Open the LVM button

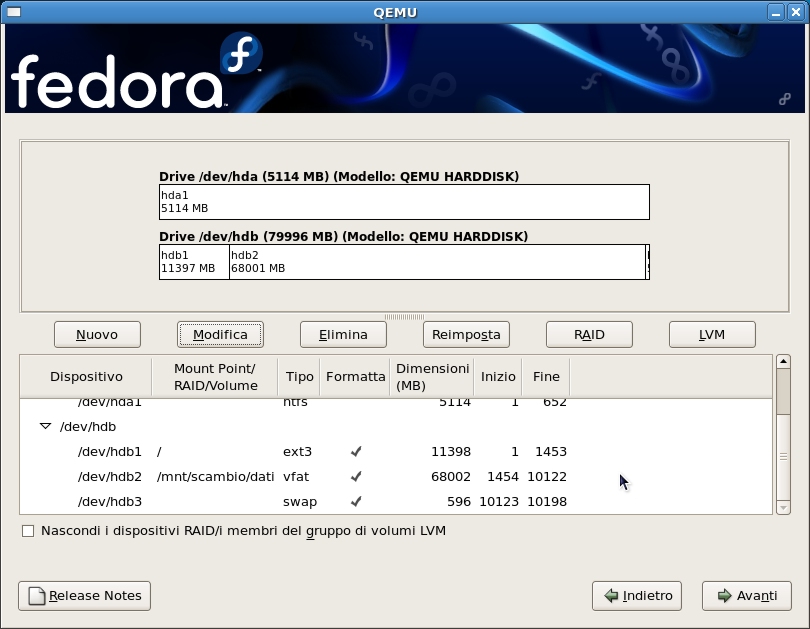(x=712, y=335)
